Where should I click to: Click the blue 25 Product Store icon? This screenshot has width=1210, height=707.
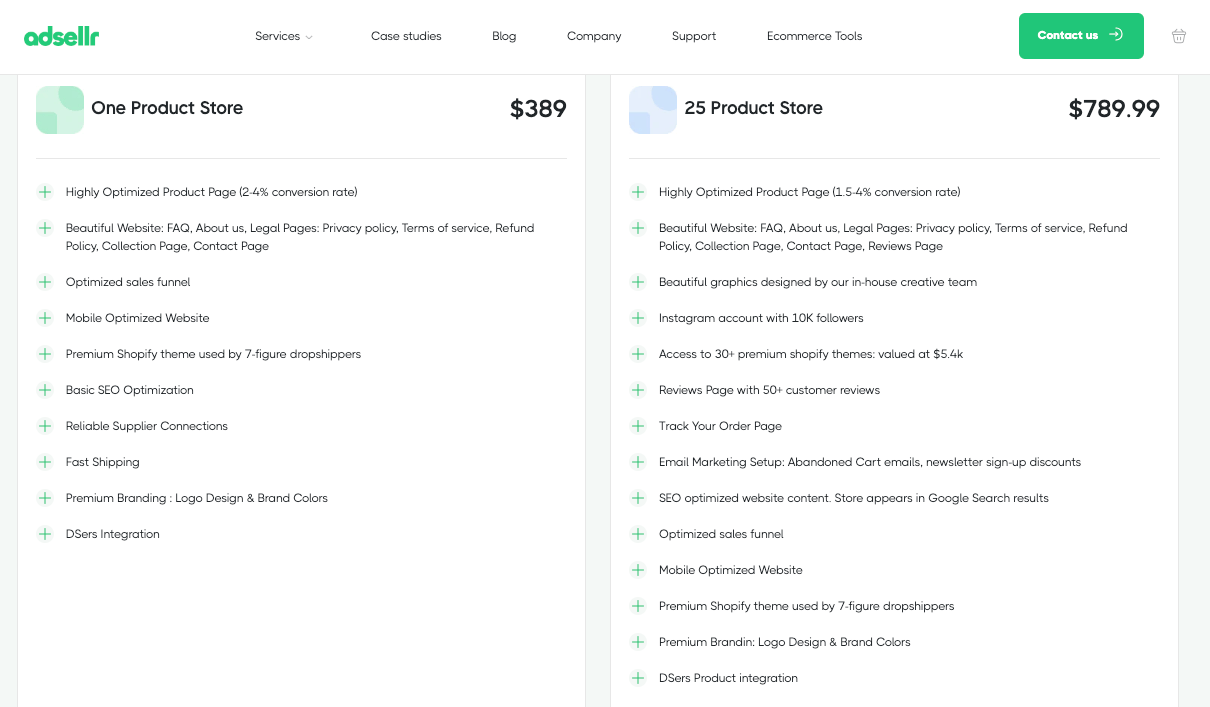tap(653, 109)
